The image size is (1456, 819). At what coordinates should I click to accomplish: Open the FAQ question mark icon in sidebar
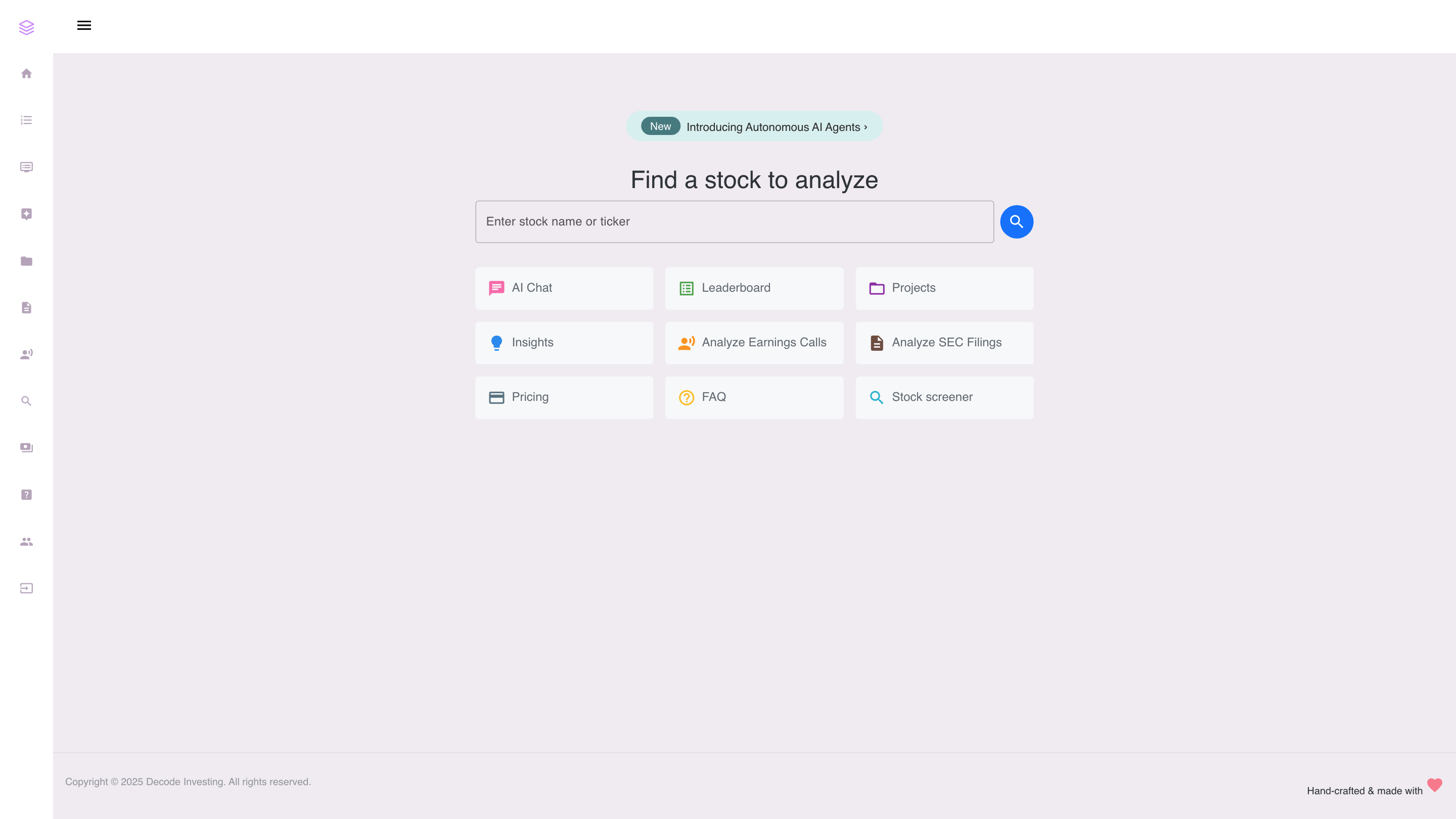(x=26, y=494)
